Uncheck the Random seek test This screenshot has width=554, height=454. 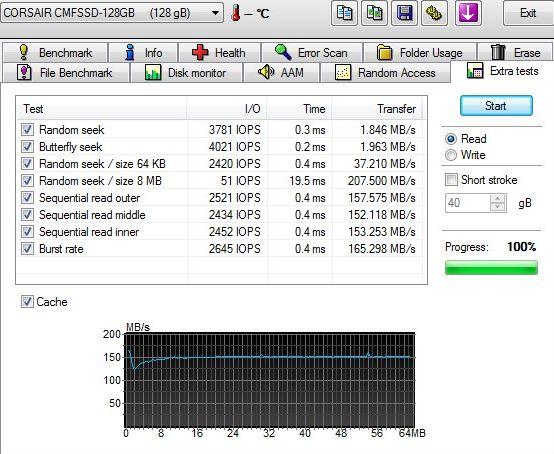pyautogui.click(x=27, y=130)
